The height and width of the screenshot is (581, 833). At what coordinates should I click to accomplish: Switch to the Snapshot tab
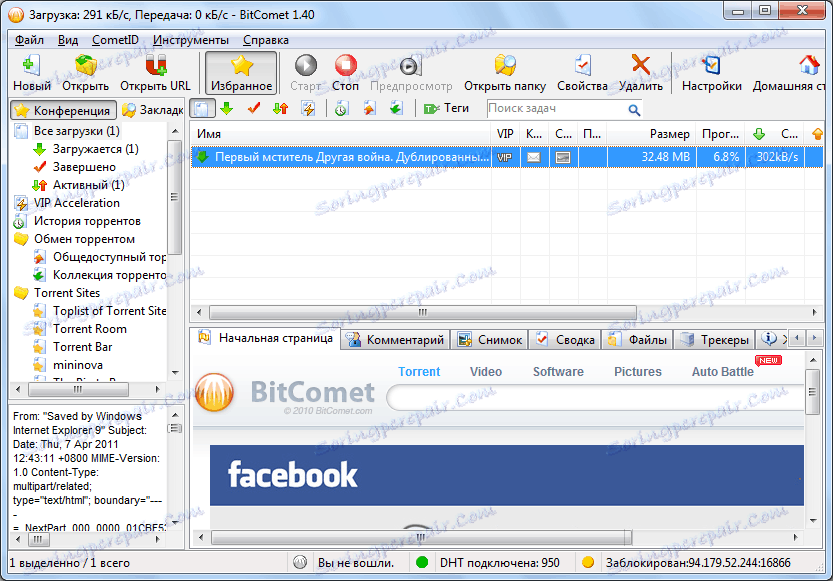tap(489, 340)
